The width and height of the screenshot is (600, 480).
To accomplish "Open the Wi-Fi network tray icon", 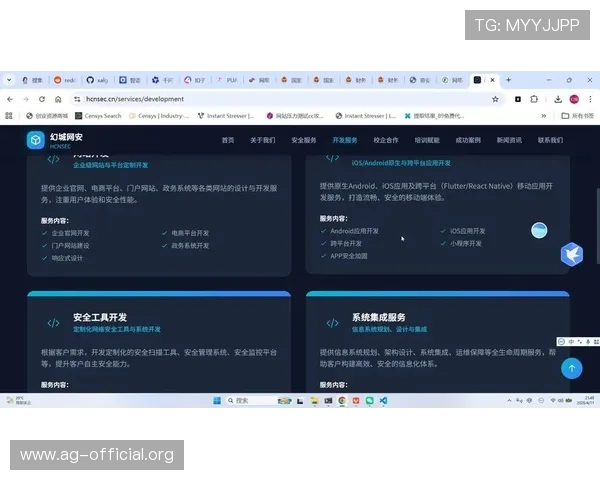I will pos(553,400).
